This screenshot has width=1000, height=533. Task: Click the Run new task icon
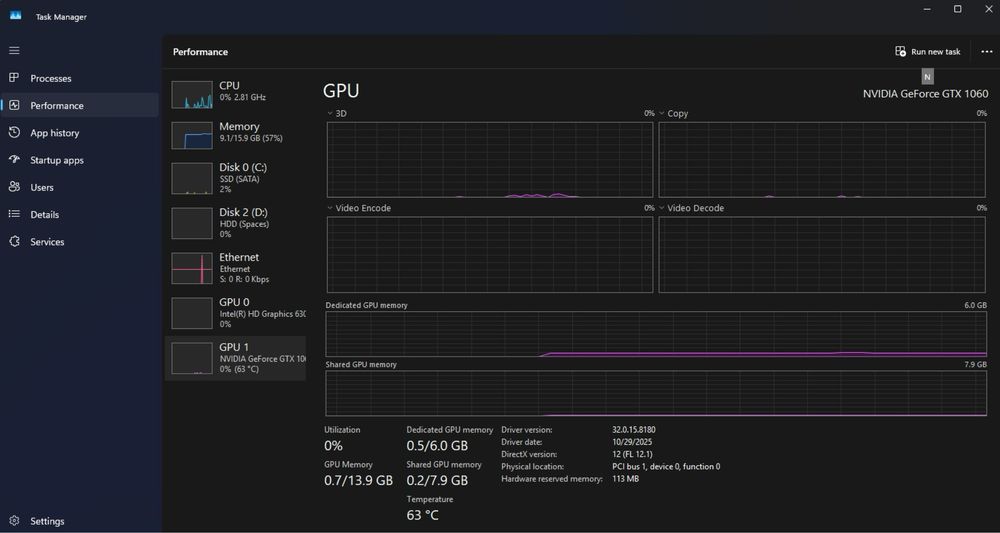[x=901, y=52]
